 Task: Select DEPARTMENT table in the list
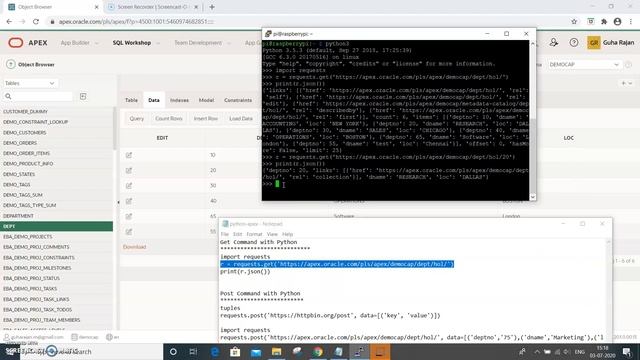[56, 216]
